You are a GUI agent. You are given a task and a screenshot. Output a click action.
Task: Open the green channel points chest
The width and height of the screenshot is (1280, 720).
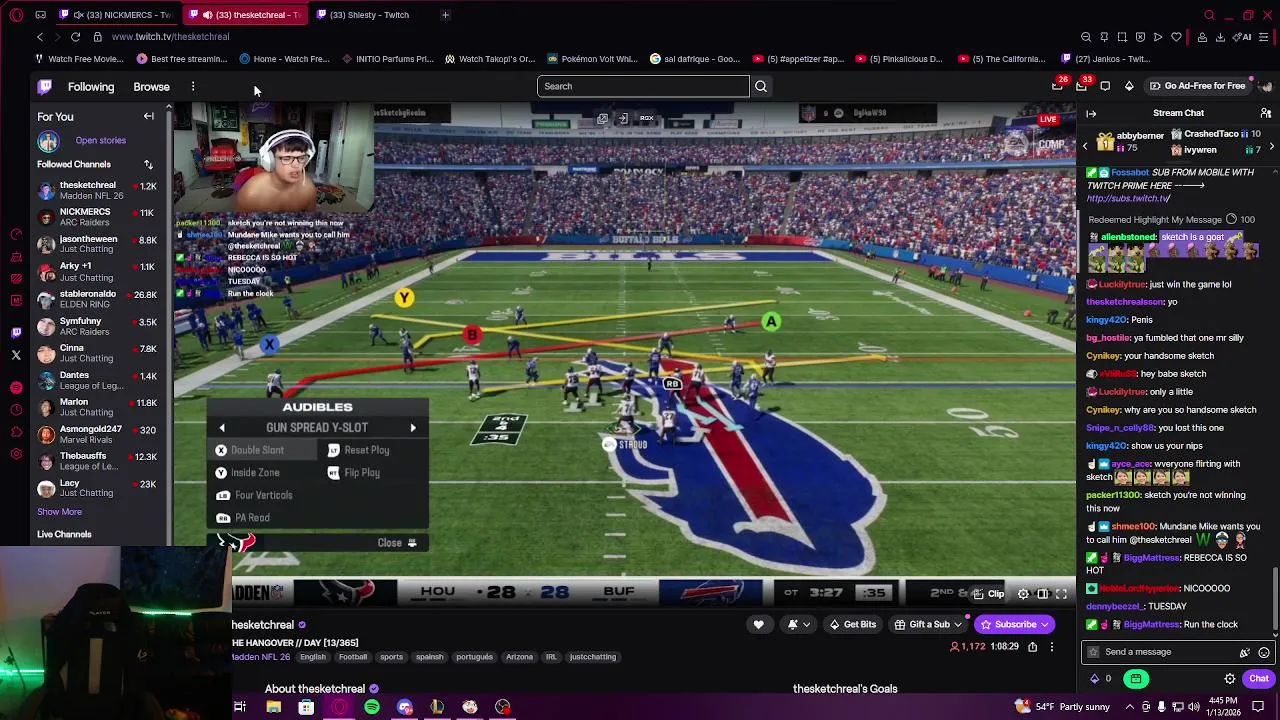pos(1136,679)
